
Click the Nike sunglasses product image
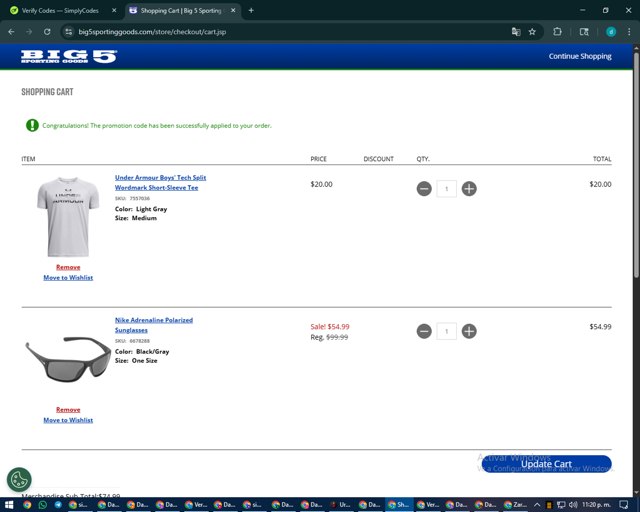(x=68, y=359)
